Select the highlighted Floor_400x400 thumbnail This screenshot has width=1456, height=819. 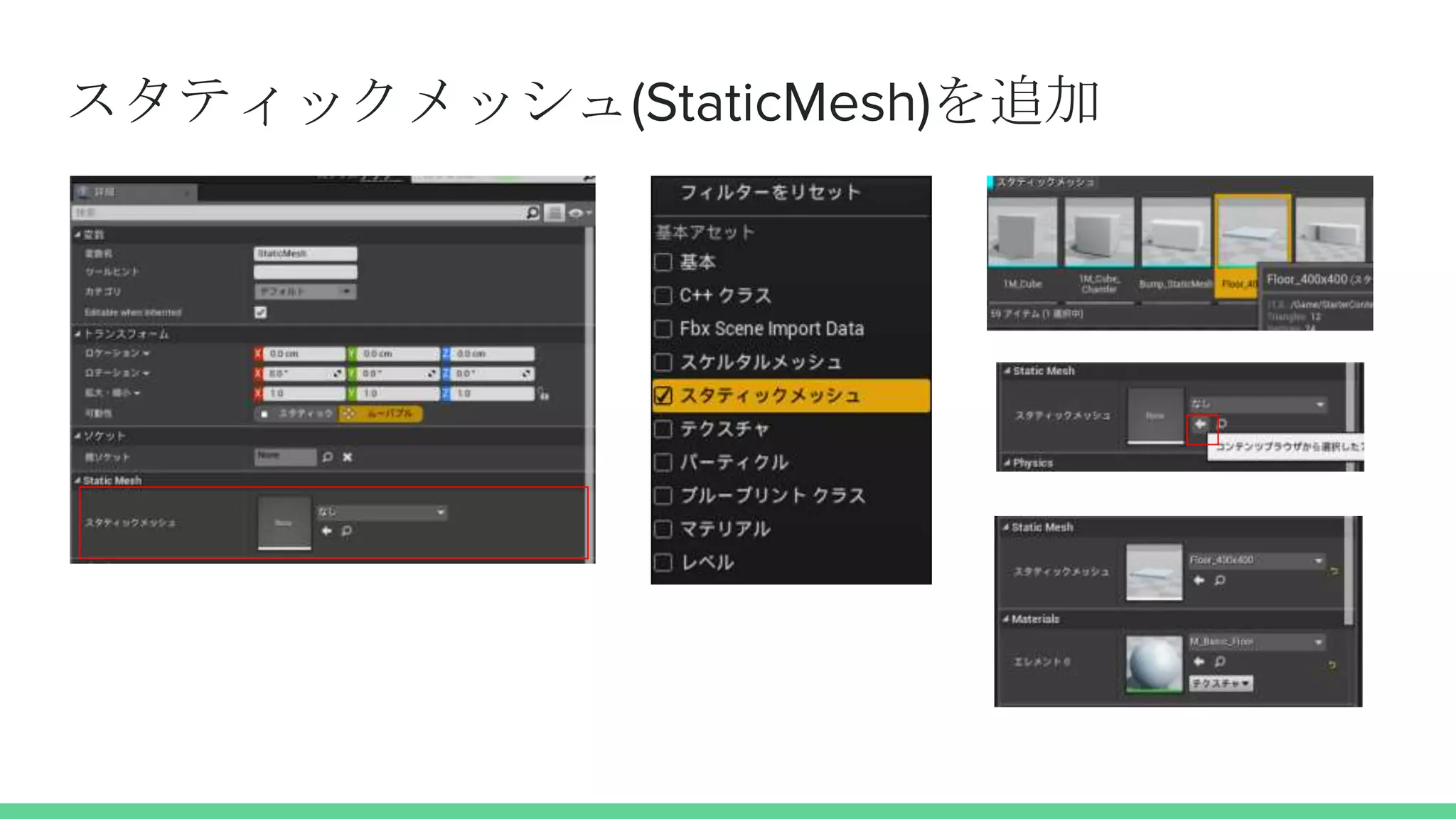(1253, 232)
